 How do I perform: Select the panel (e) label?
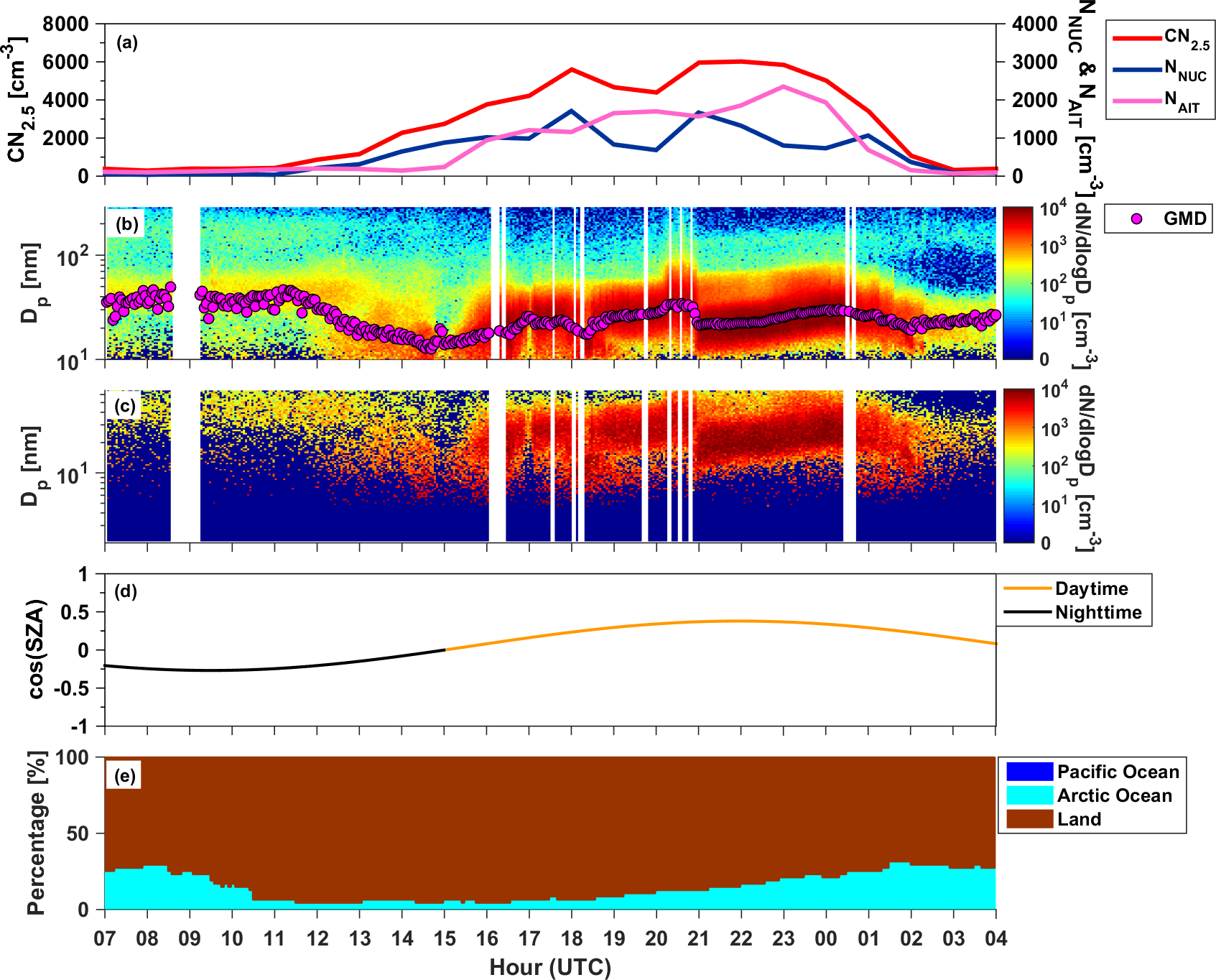pos(125,776)
